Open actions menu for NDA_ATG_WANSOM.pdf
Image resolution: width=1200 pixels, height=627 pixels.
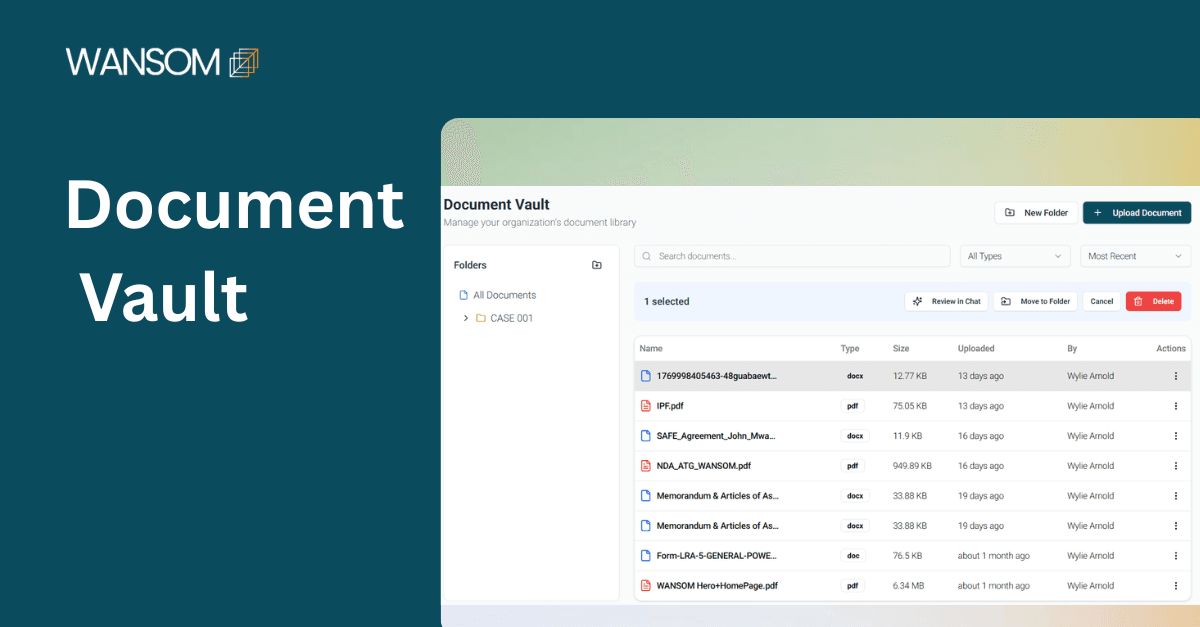(x=1175, y=466)
